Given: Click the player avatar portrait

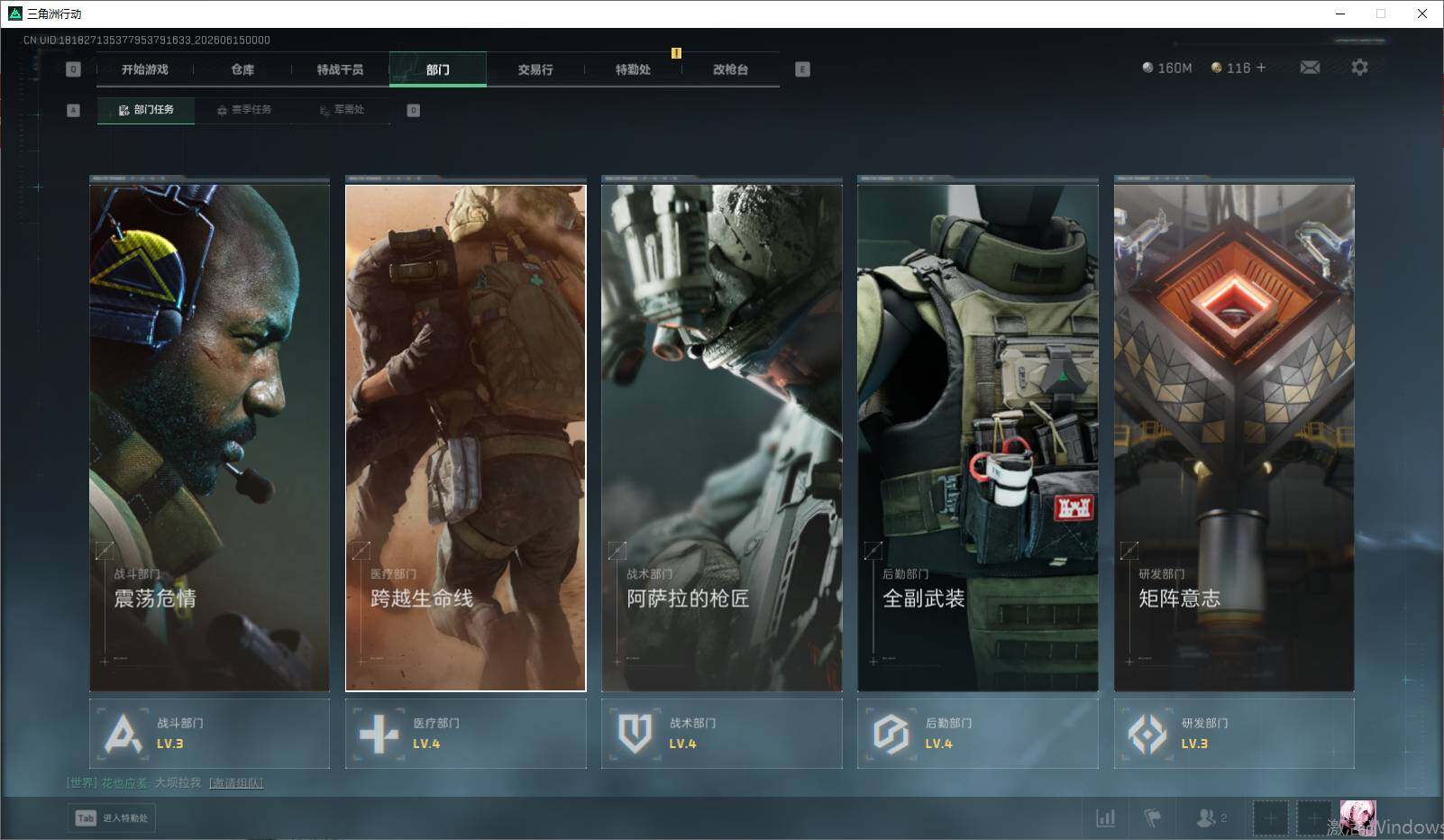Looking at the screenshot, I should pyautogui.click(x=1357, y=818).
